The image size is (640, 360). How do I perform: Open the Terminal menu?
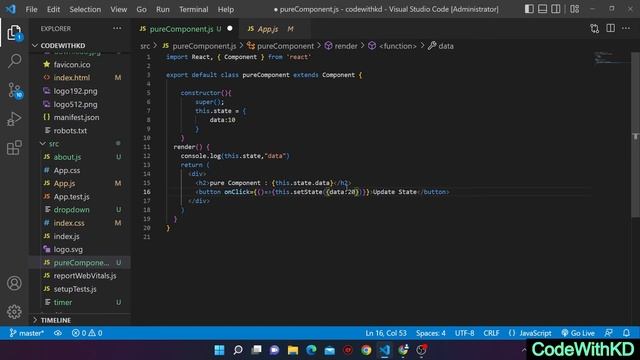[x=193, y=9]
